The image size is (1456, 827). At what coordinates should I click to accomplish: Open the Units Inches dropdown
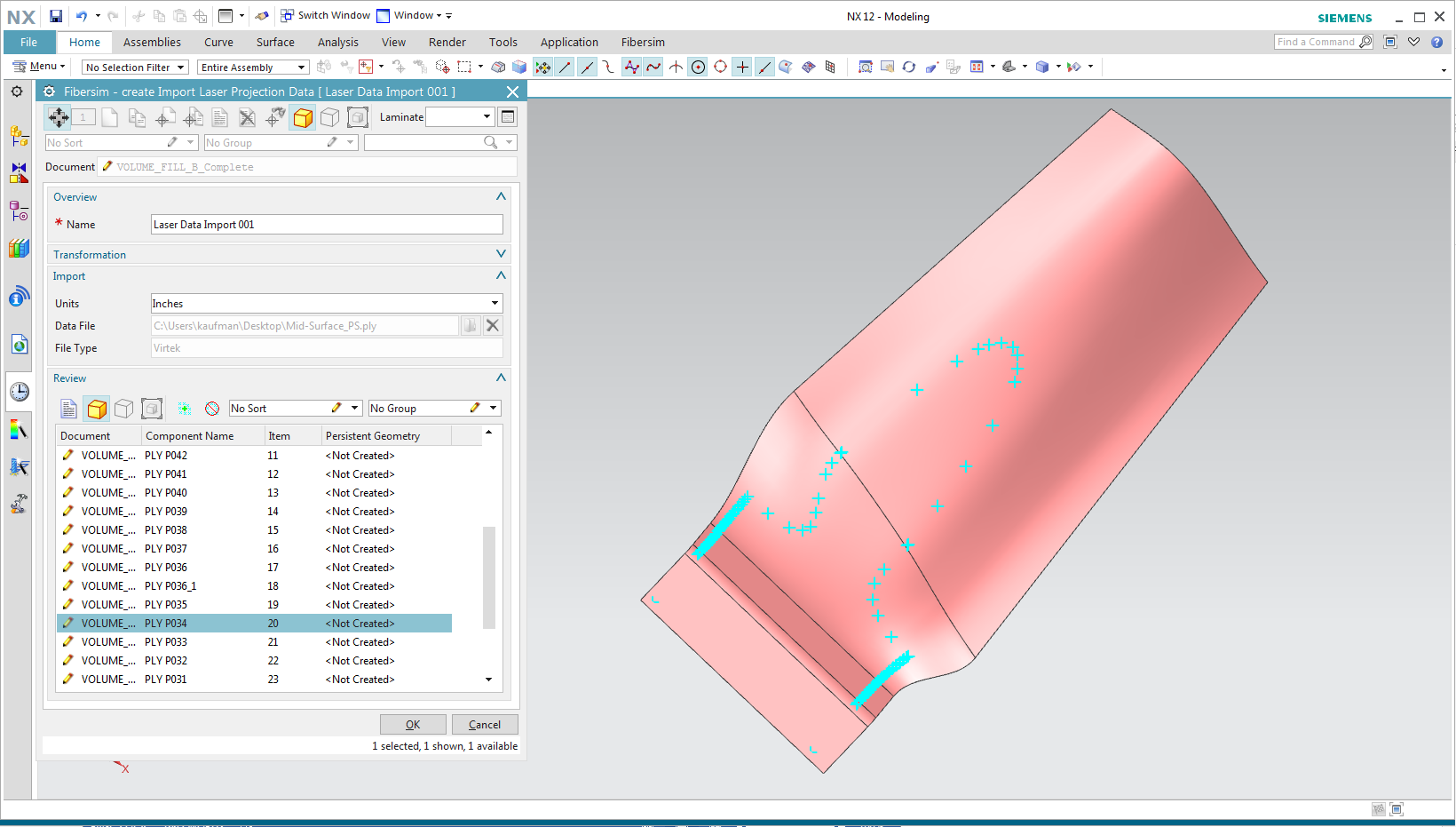pyautogui.click(x=327, y=303)
